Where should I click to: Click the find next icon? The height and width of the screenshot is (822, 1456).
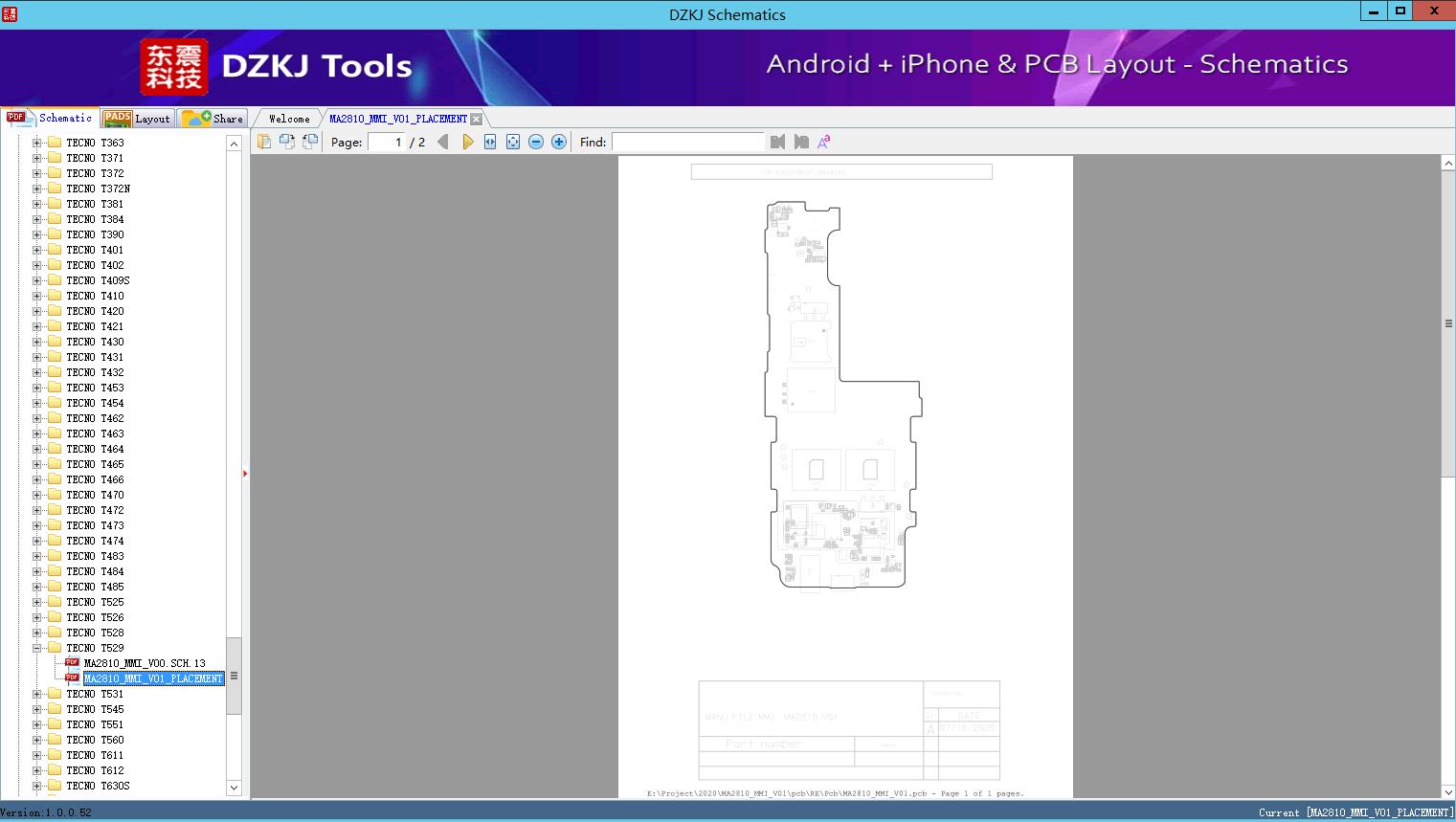tap(801, 142)
